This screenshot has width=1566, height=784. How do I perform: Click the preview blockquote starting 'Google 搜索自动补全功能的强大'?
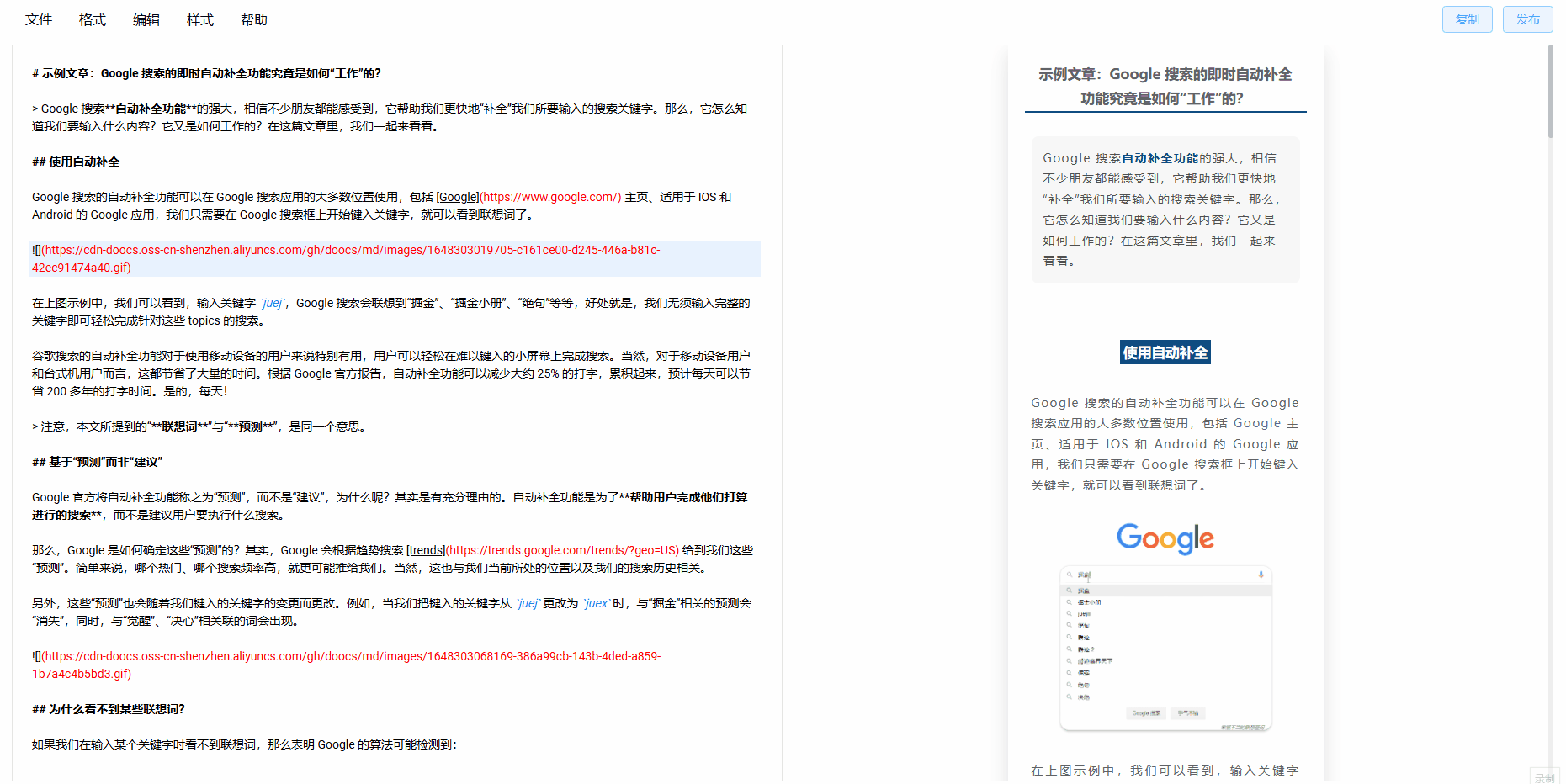(x=1165, y=209)
